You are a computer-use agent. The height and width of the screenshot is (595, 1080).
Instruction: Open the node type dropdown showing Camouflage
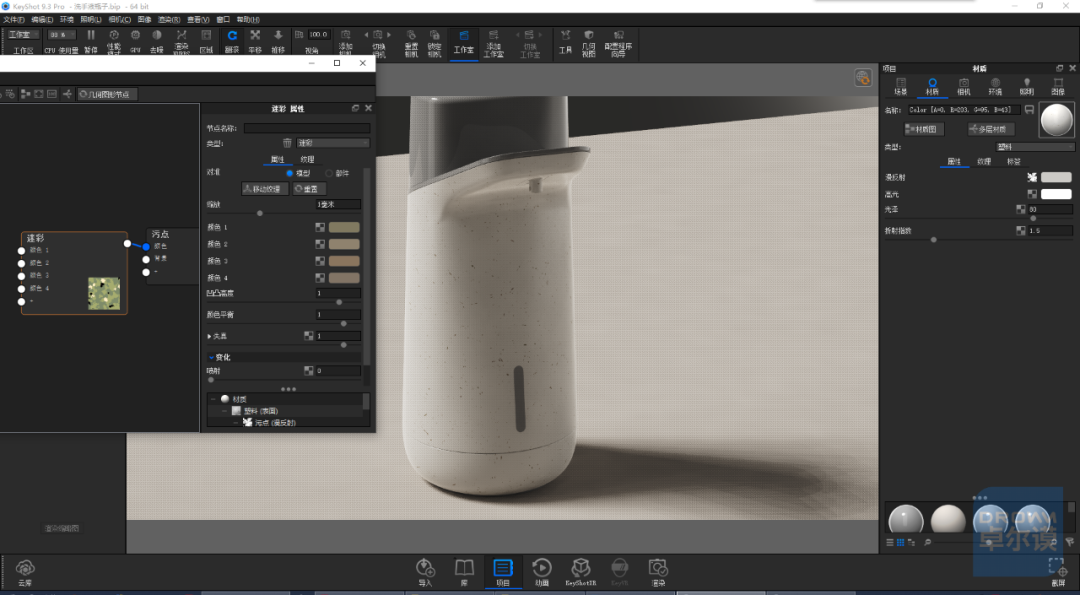(x=333, y=143)
